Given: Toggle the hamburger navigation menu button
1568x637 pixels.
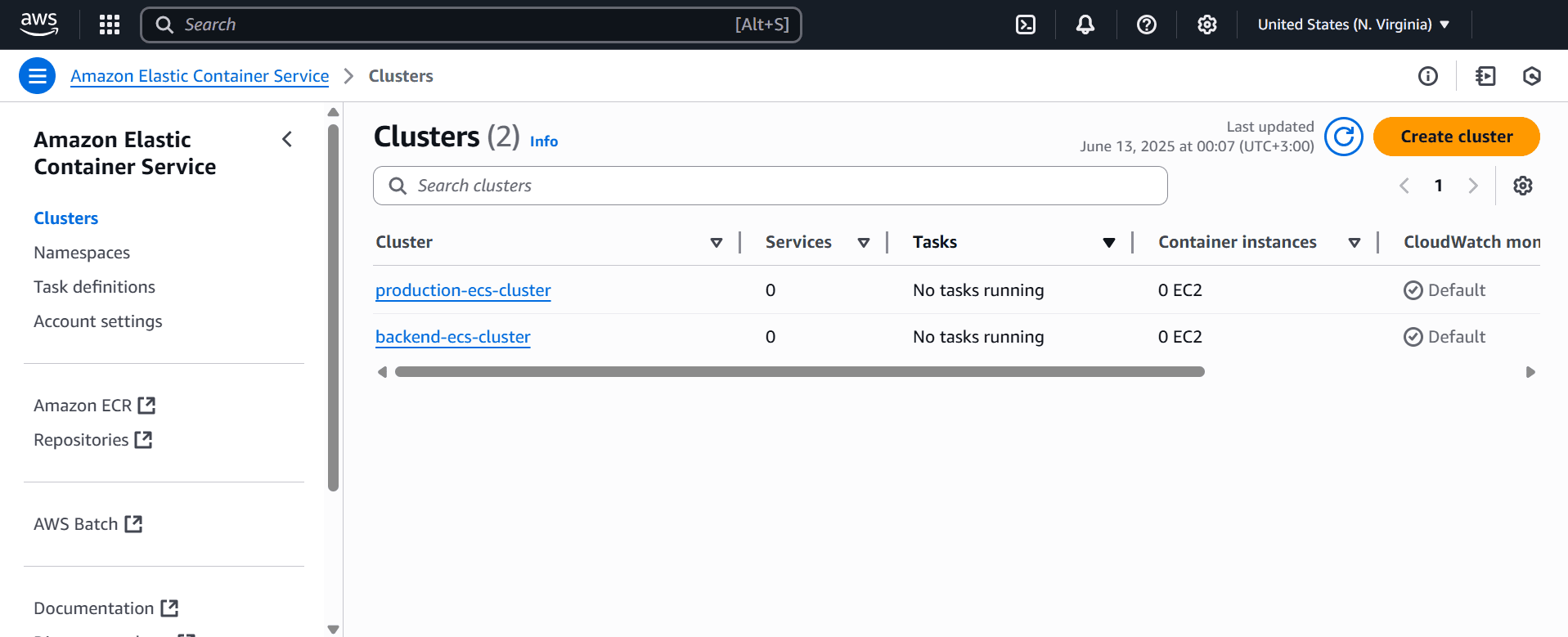Looking at the screenshot, I should 38,76.
